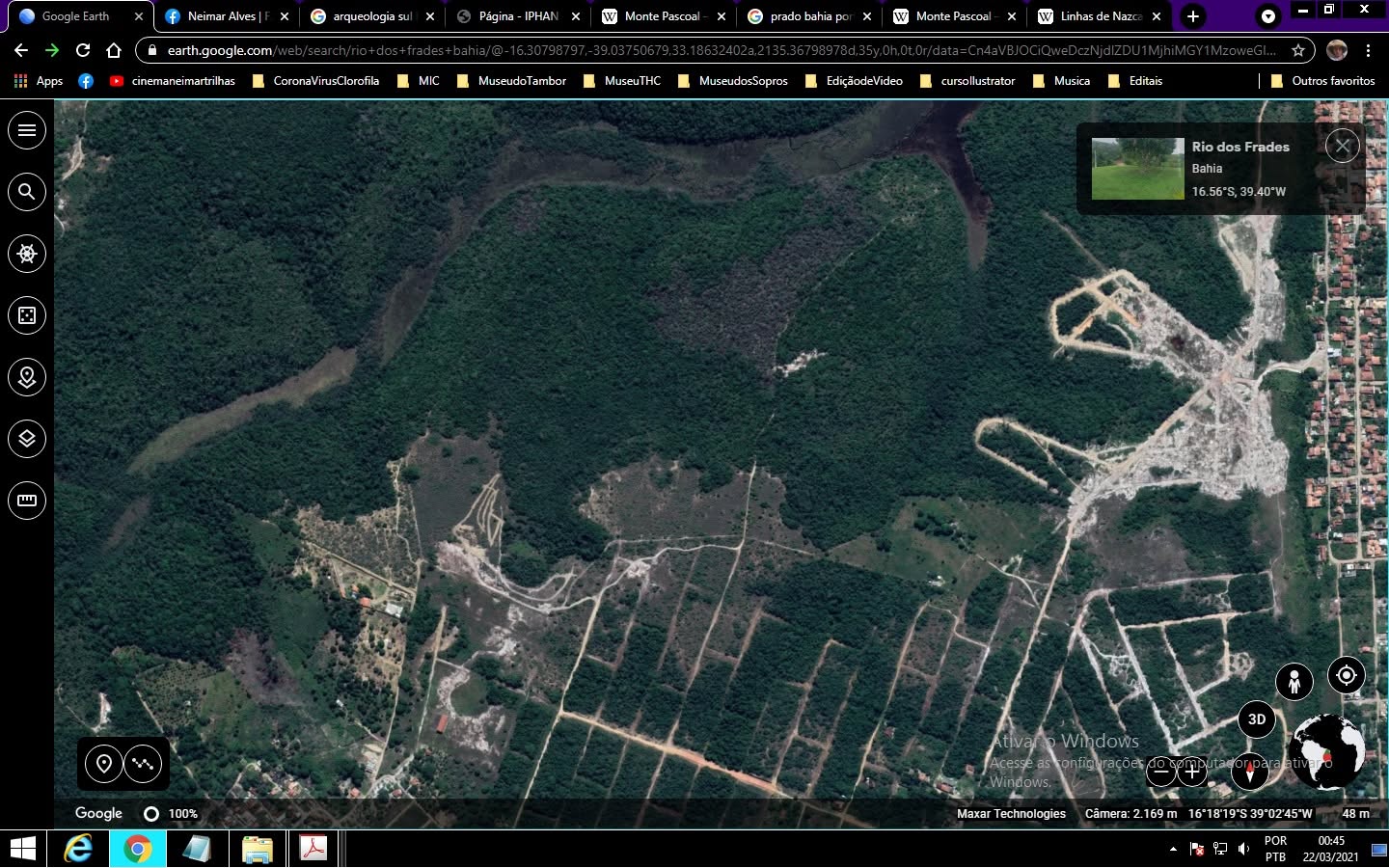The height and width of the screenshot is (868, 1389).
Task: Activate the Pegman Street View icon
Action: (x=1294, y=682)
